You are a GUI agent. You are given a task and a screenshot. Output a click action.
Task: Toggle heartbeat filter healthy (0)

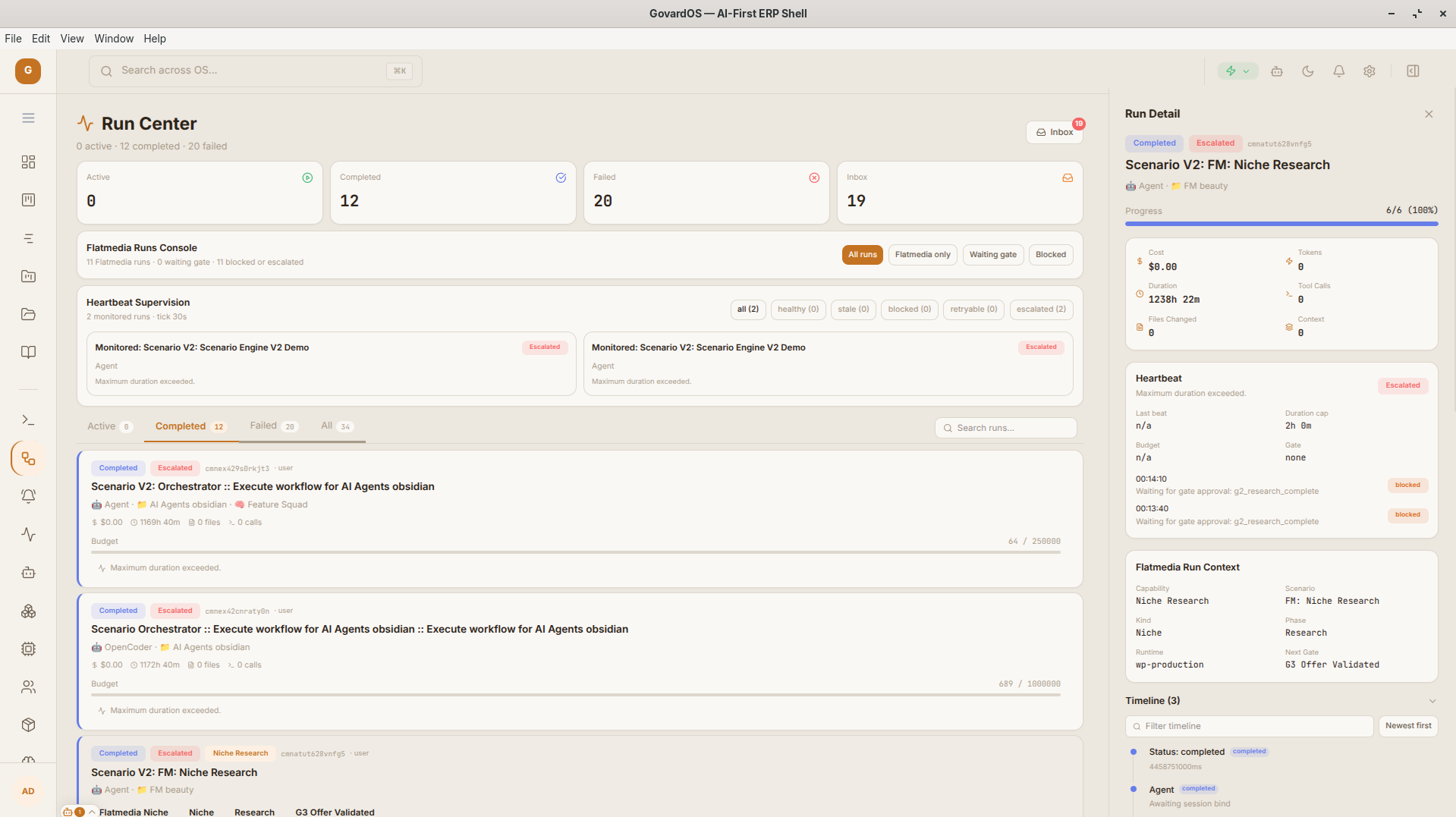798,310
